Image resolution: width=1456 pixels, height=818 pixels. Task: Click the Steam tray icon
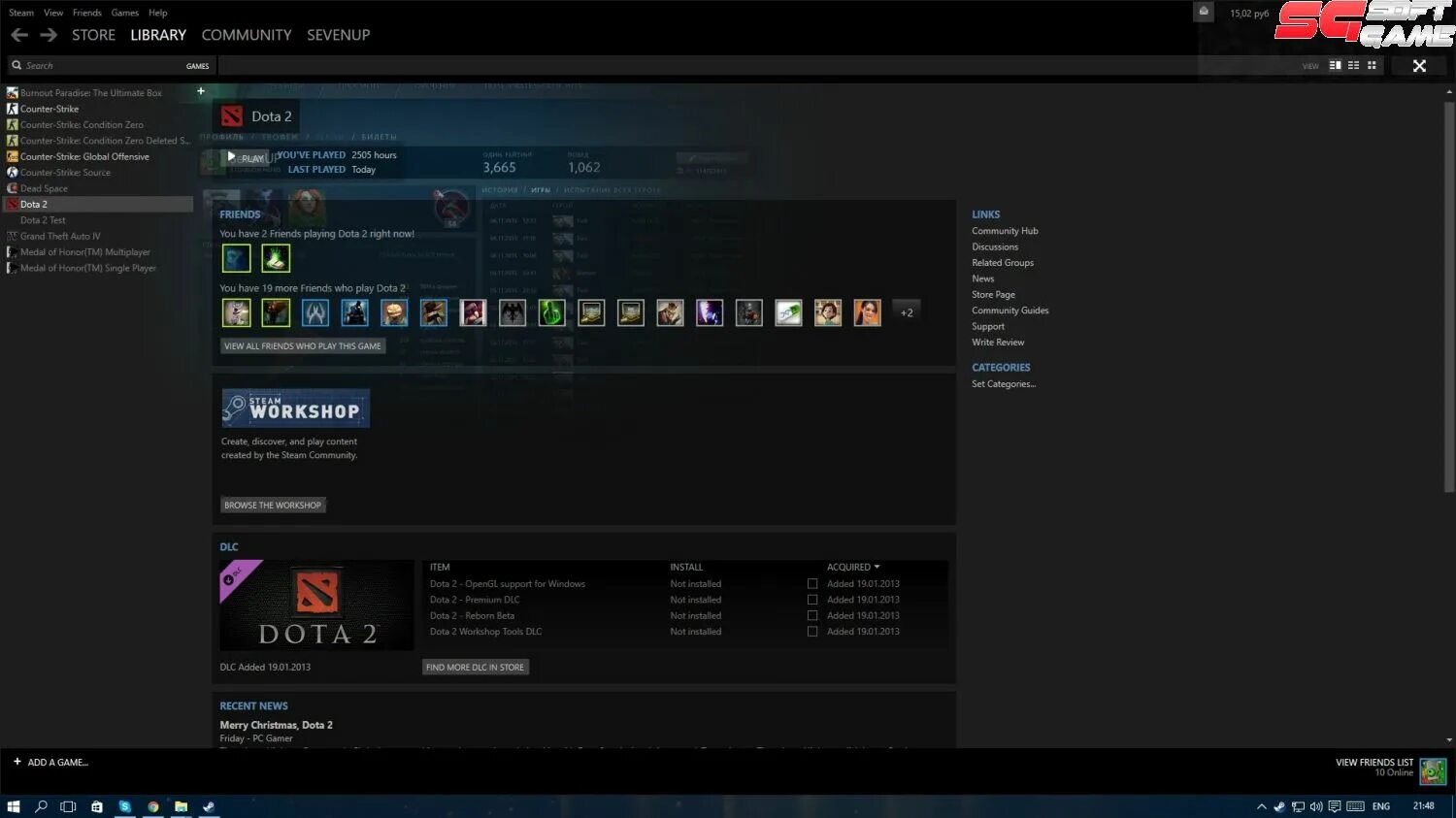(1279, 806)
